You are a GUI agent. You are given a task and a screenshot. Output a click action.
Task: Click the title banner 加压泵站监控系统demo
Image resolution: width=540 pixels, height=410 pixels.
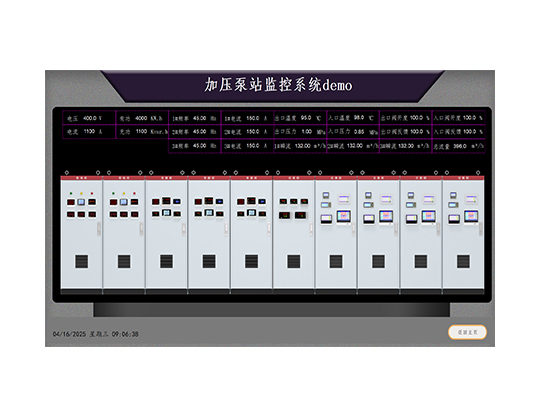pyautogui.click(x=278, y=85)
